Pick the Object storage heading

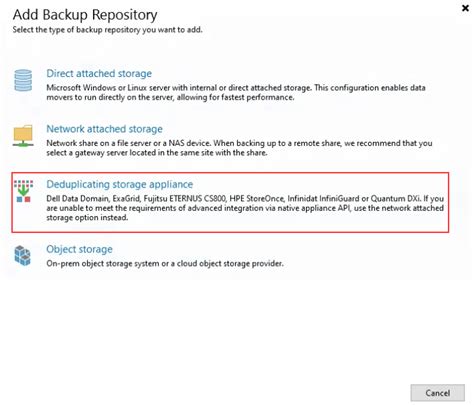(x=79, y=249)
